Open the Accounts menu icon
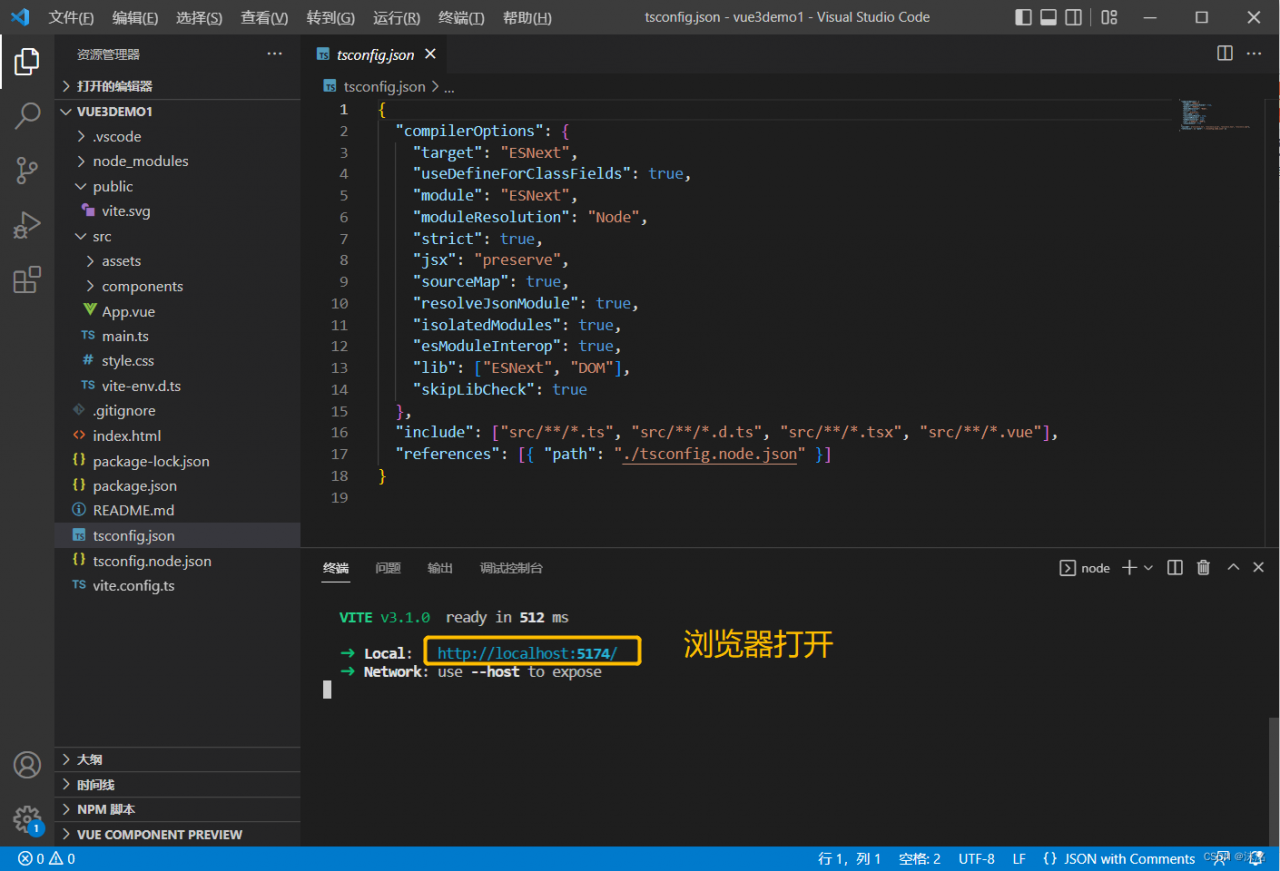The image size is (1280, 871). click(x=27, y=765)
